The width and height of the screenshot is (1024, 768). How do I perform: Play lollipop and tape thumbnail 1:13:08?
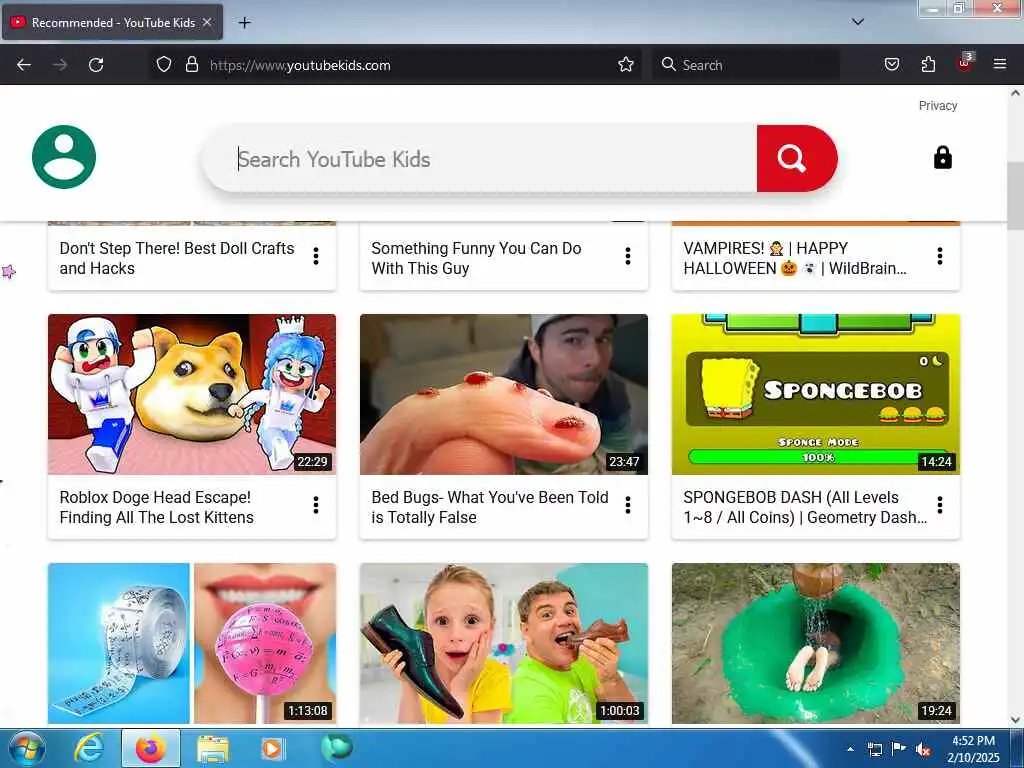click(192, 643)
